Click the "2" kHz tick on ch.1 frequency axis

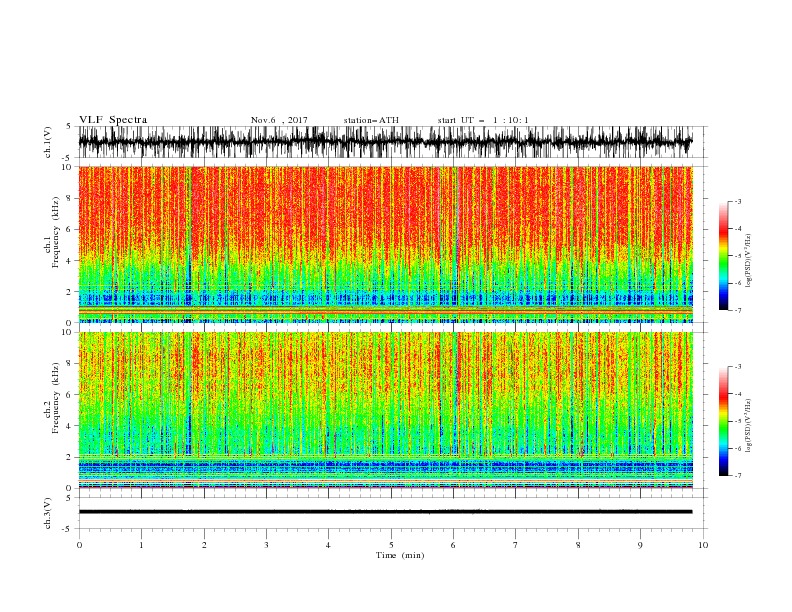click(69, 292)
